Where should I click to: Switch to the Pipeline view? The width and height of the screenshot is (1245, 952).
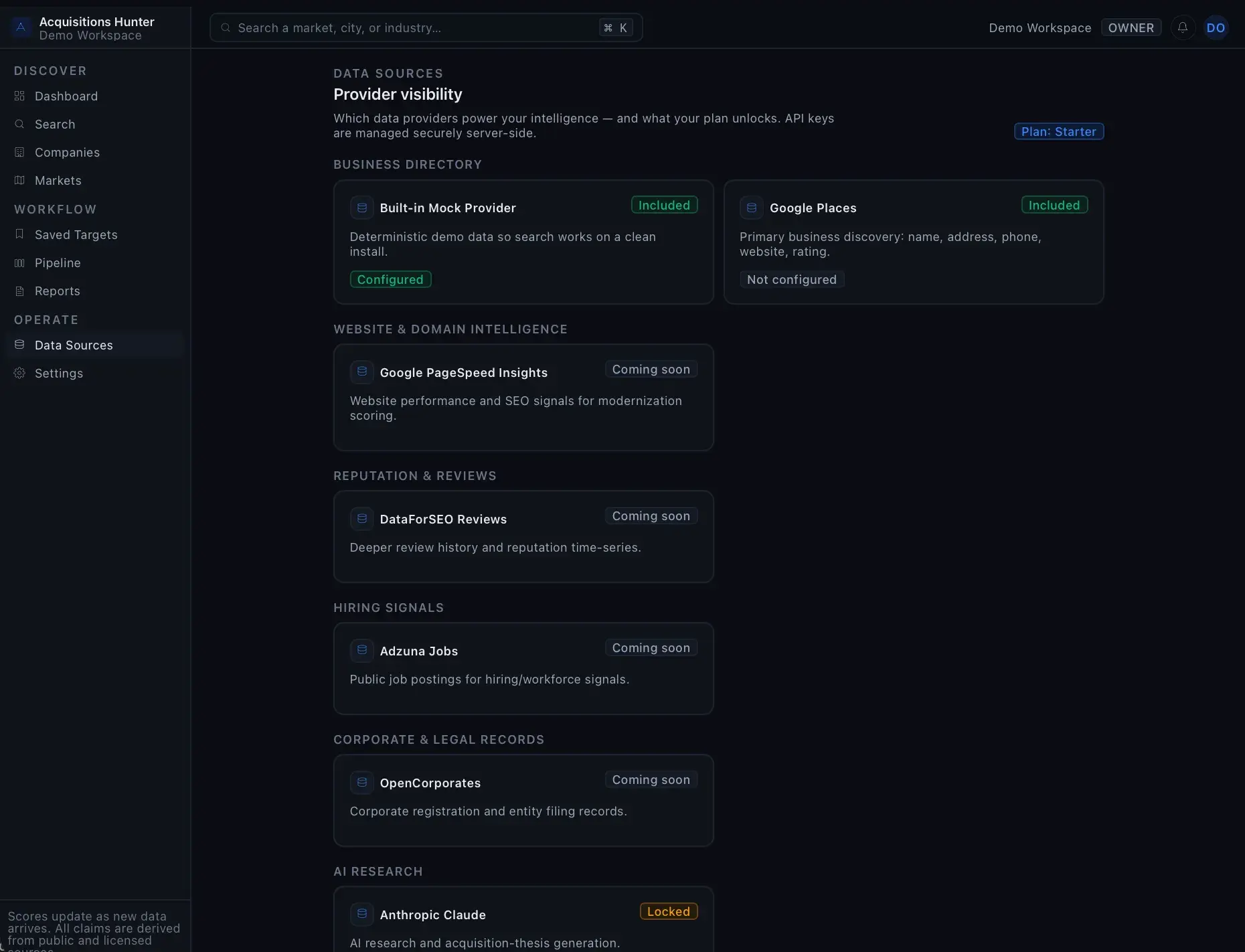click(x=95, y=262)
